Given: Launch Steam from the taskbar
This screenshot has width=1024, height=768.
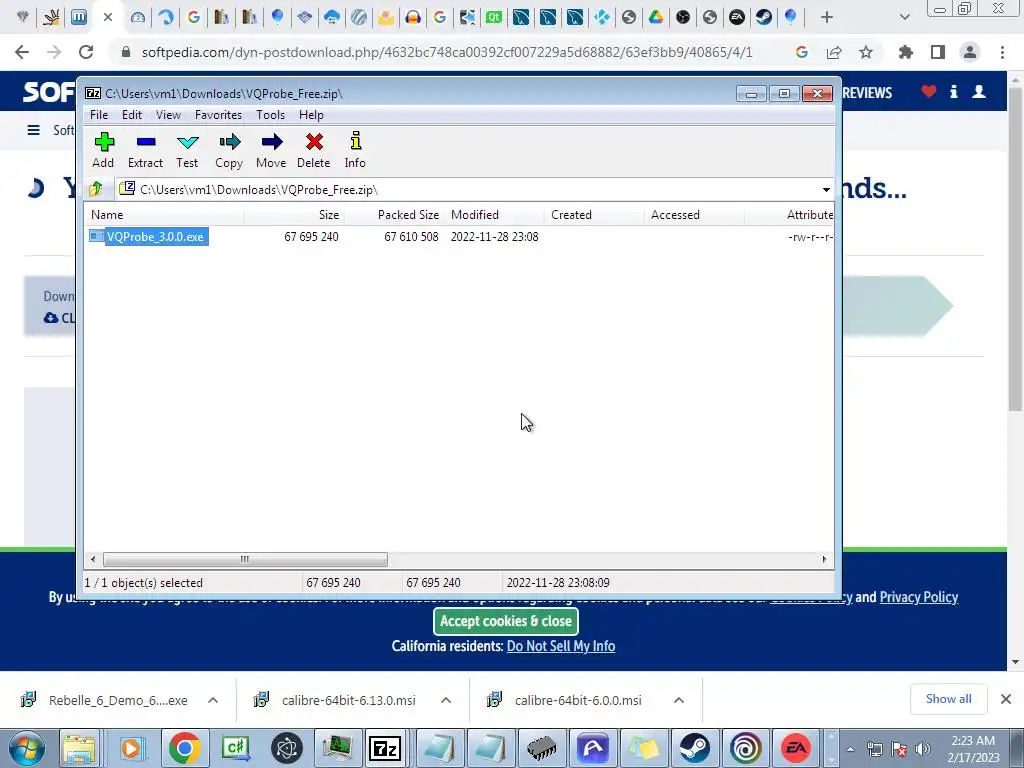Looking at the screenshot, I should 694,748.
